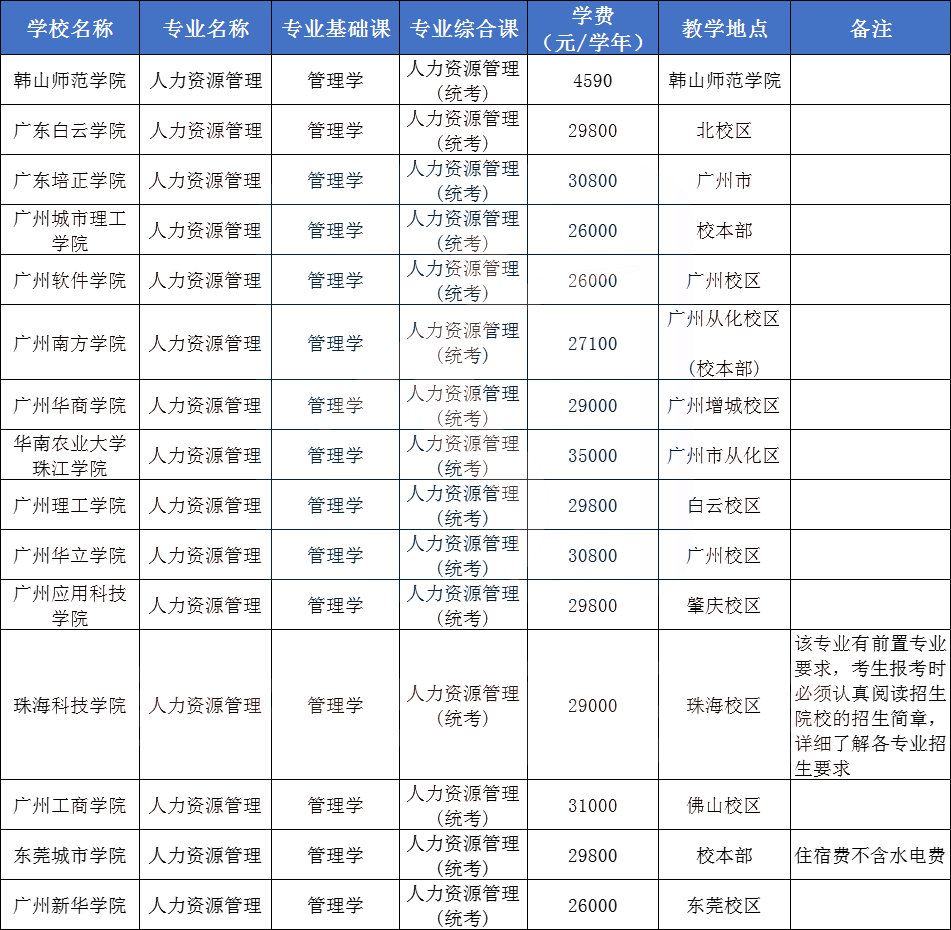Click the teaching location 北校区
This screenshot has height=930, width=951.
[x=724, y=130]
